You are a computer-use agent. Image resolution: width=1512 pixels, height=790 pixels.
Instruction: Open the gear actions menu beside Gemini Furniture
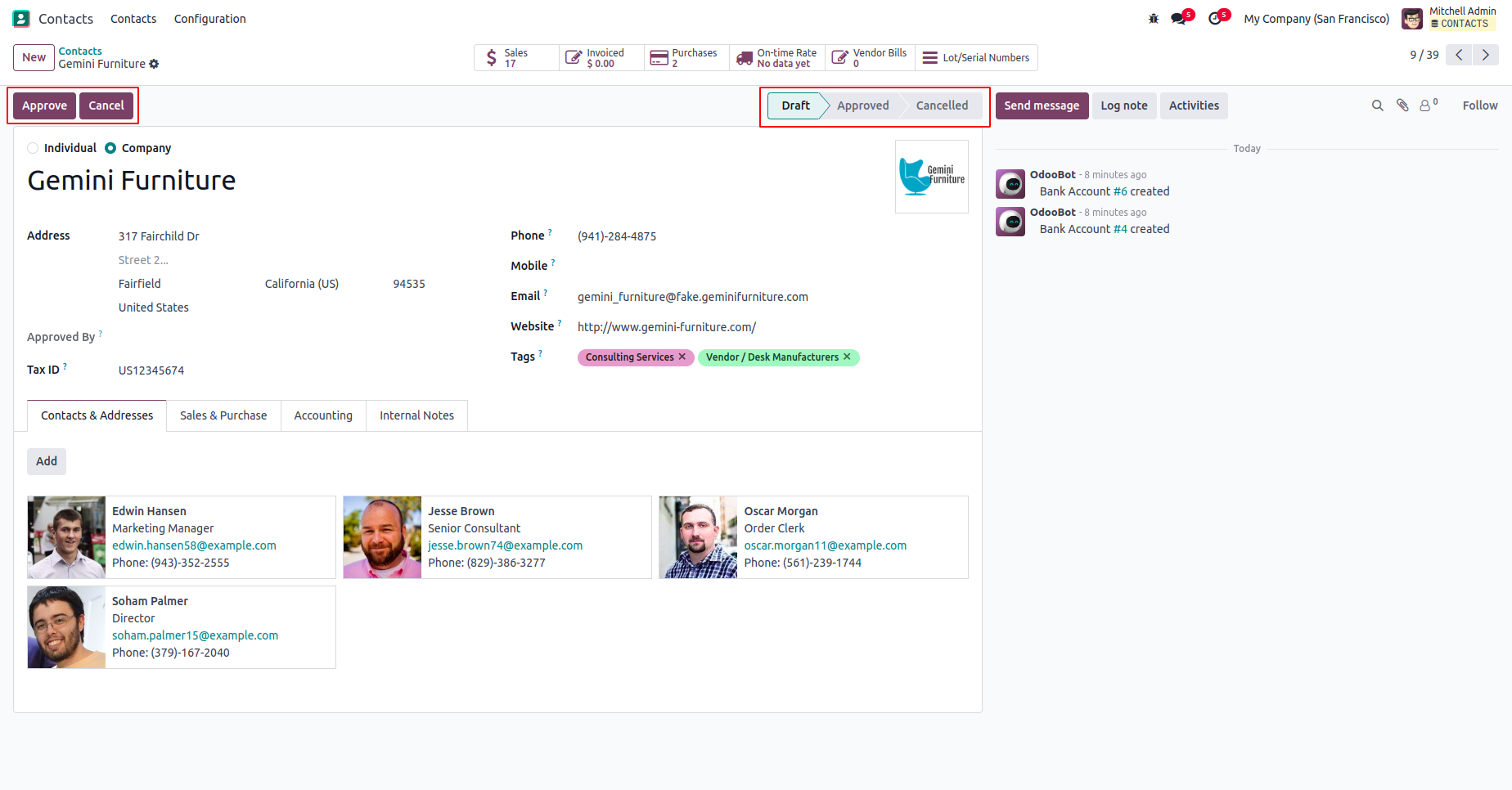pyautogui.click(x=154, y=64)
